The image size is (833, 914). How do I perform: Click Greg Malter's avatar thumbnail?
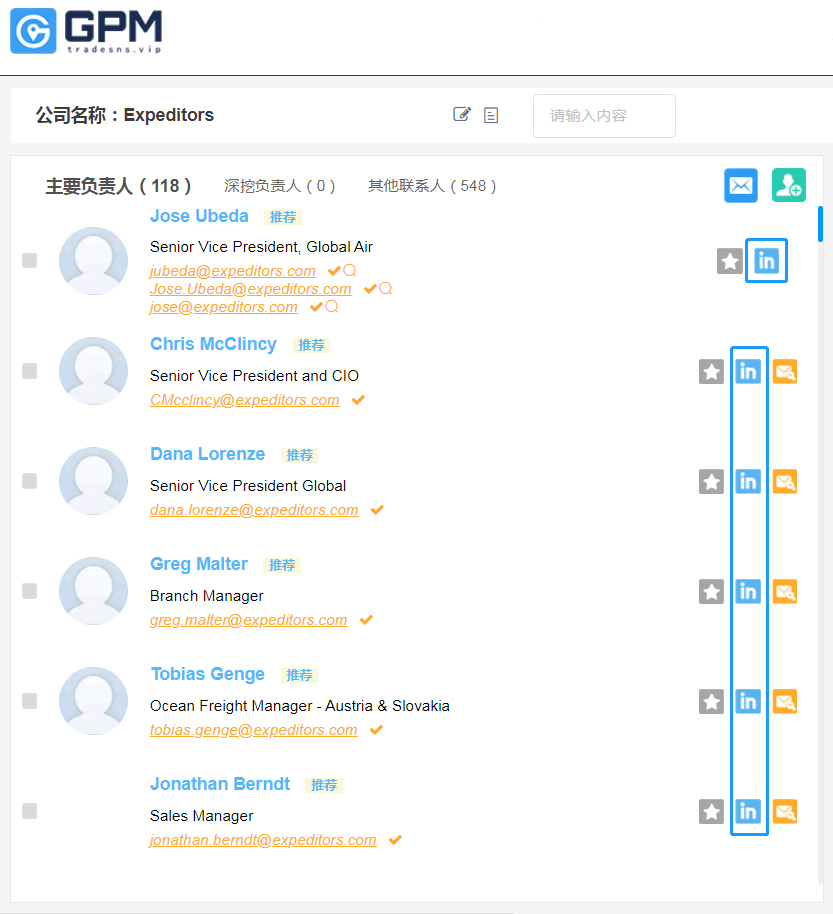[x=93, y=591]
